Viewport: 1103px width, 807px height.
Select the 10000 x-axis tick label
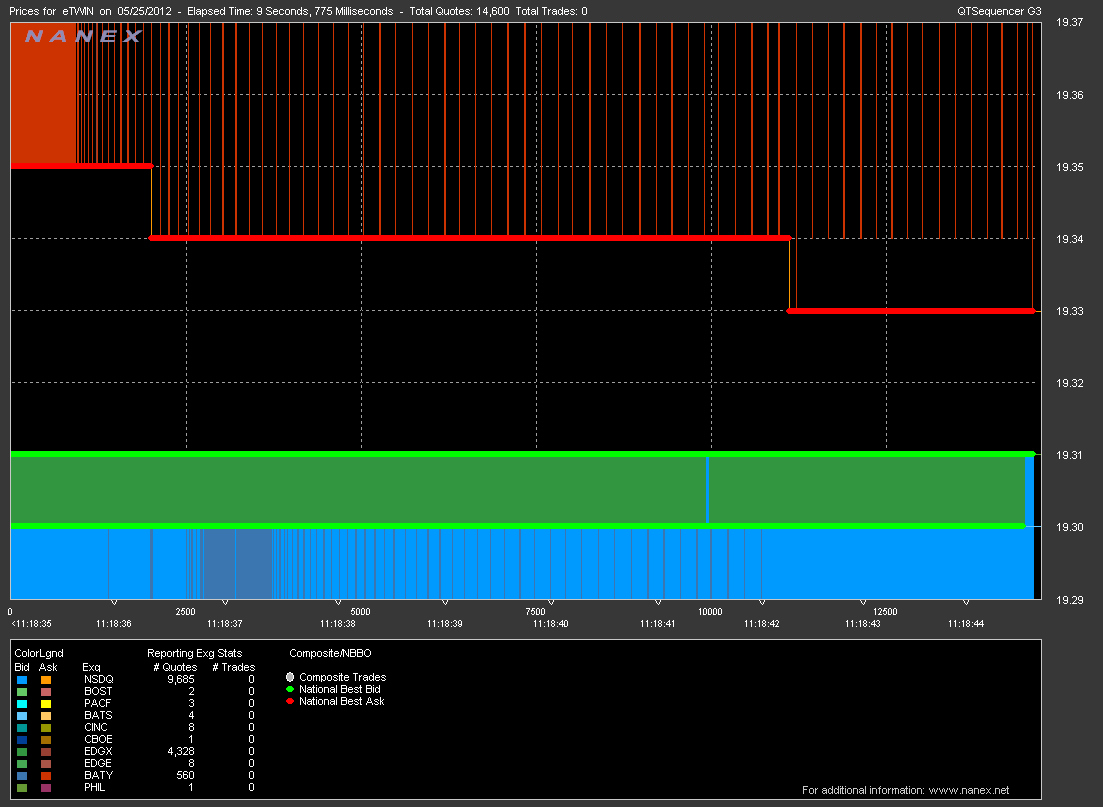click(710, 612)
